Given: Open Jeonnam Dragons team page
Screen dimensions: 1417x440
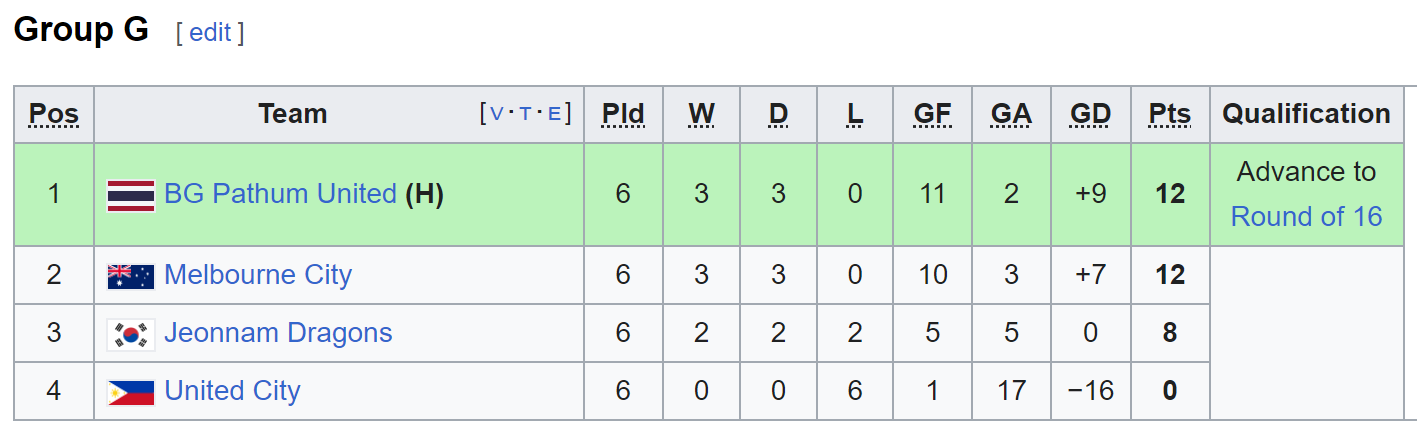Looking at the screenshot, I should tap(278, 332).
